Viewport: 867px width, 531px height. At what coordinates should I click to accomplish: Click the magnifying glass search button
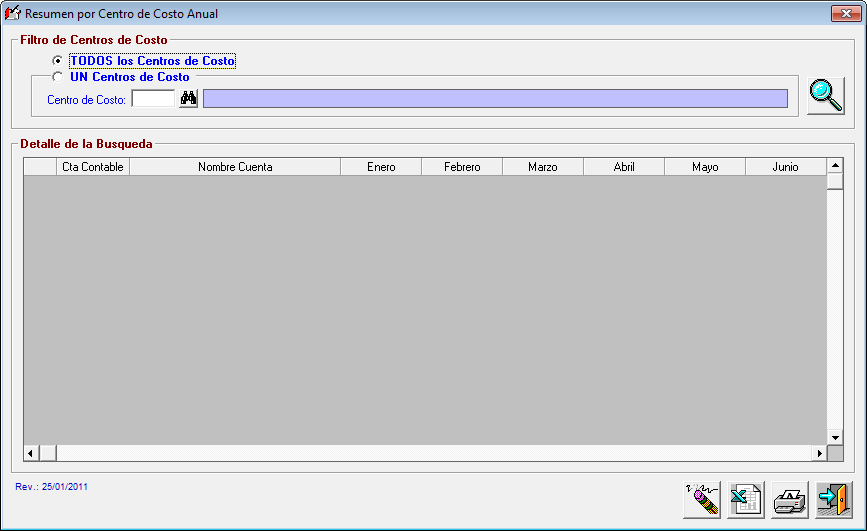826,96
